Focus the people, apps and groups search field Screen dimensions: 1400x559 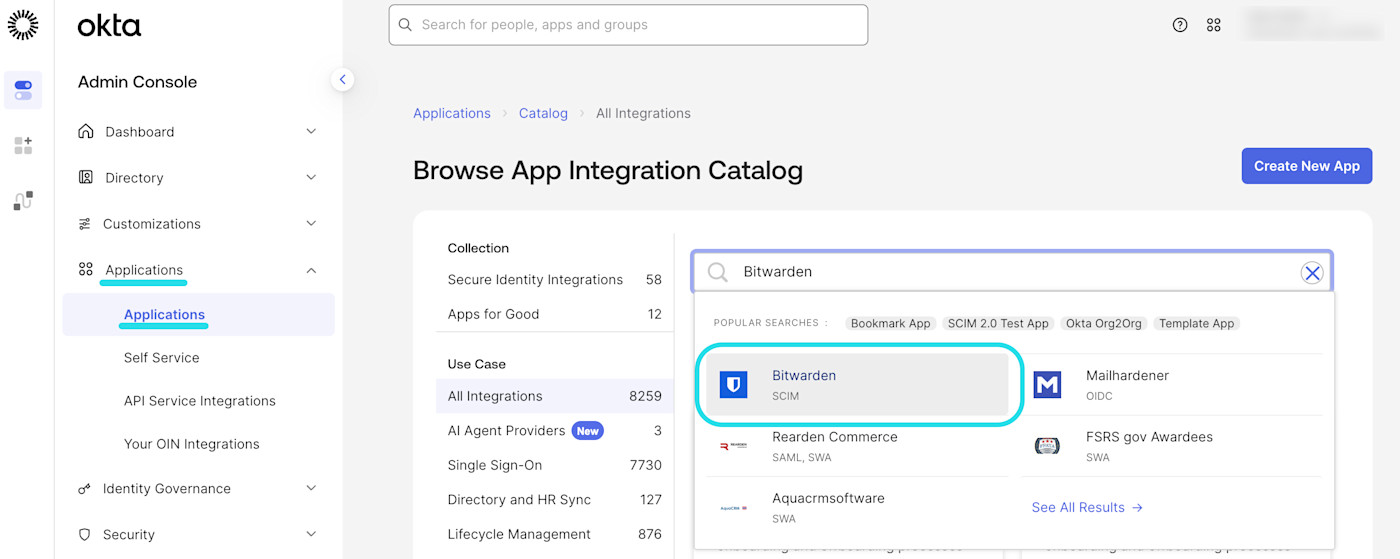coord(628,25)
